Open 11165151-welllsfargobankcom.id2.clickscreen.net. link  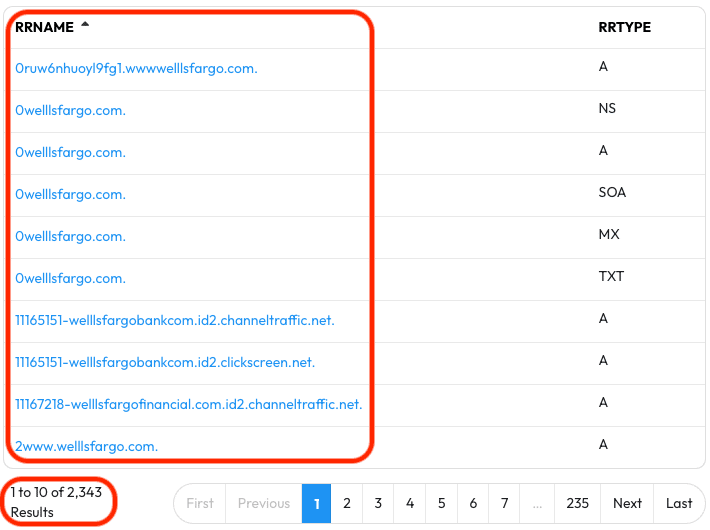tap(165, 362)
